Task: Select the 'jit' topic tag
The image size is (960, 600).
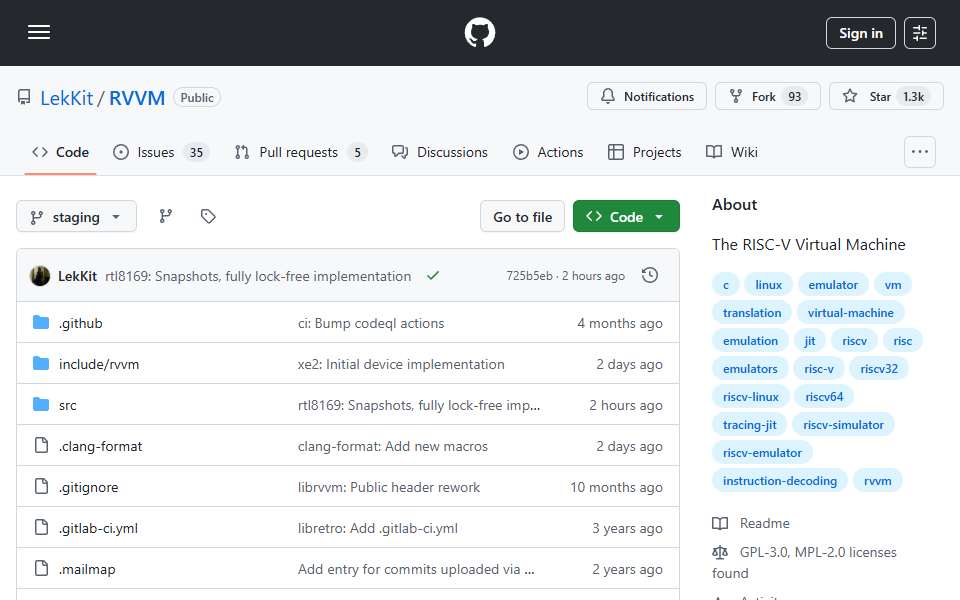Action: (809, 341)
